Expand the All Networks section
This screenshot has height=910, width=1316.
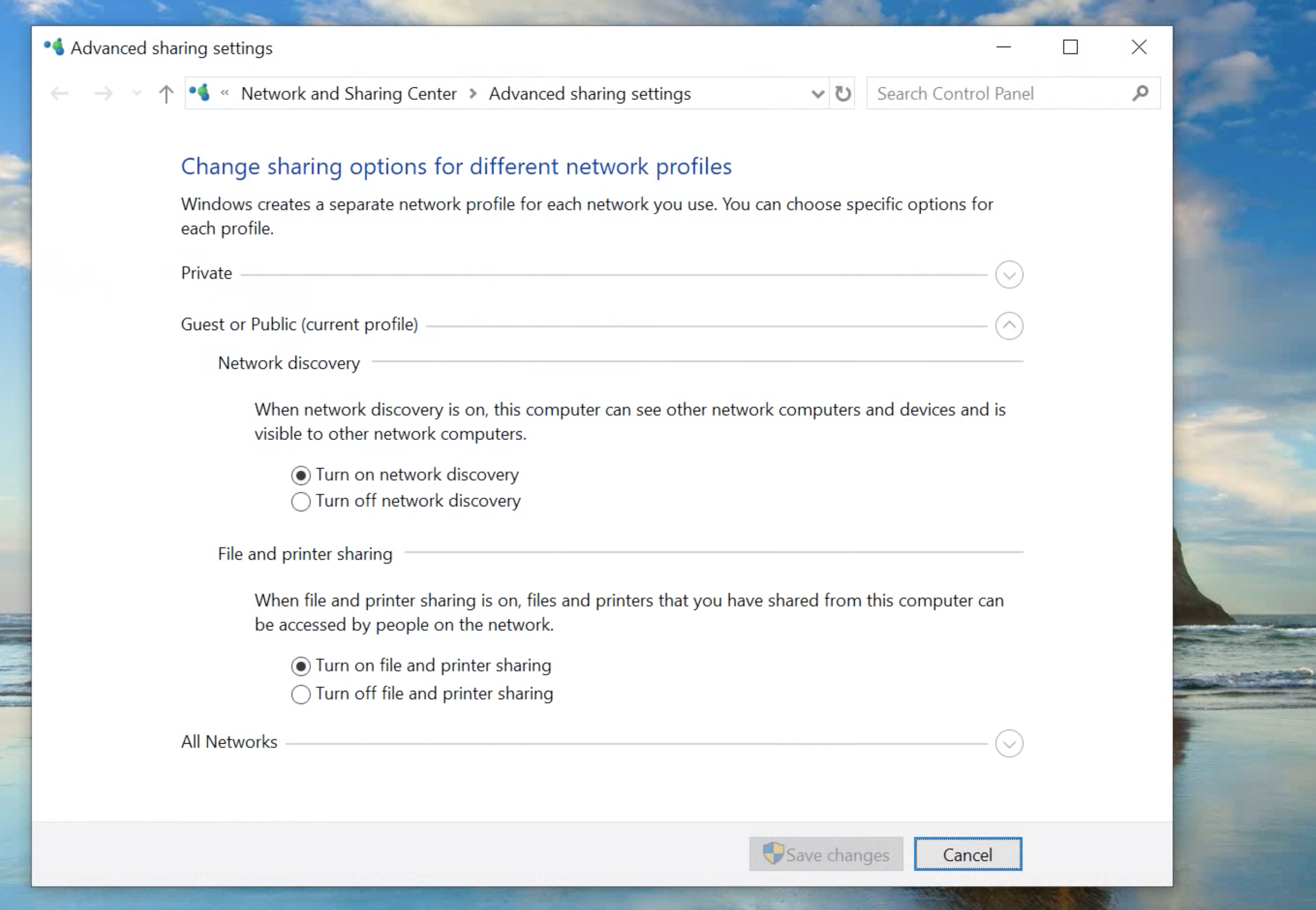(x=1009, y=744)
